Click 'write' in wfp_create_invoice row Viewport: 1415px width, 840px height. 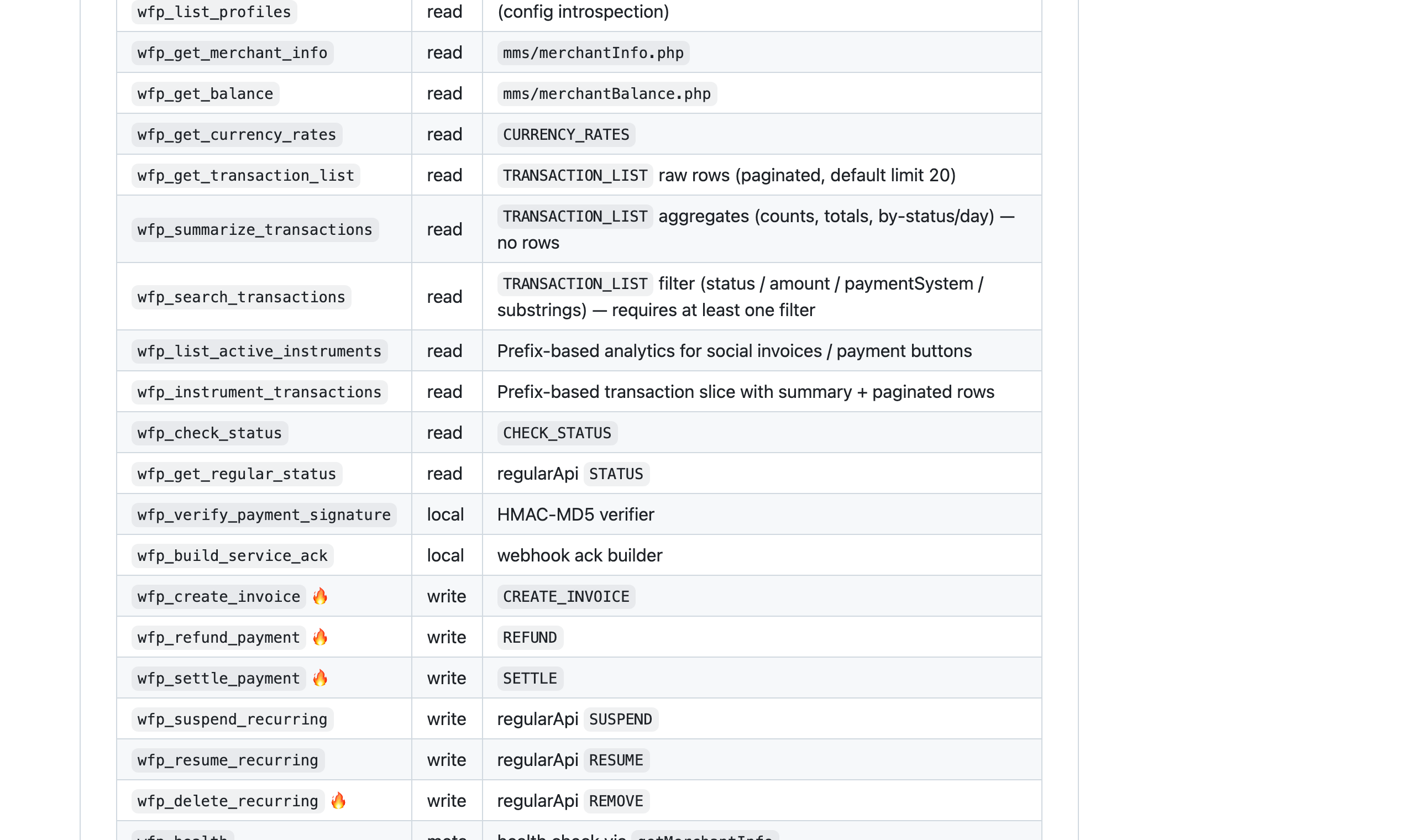[x=446, y=596]
